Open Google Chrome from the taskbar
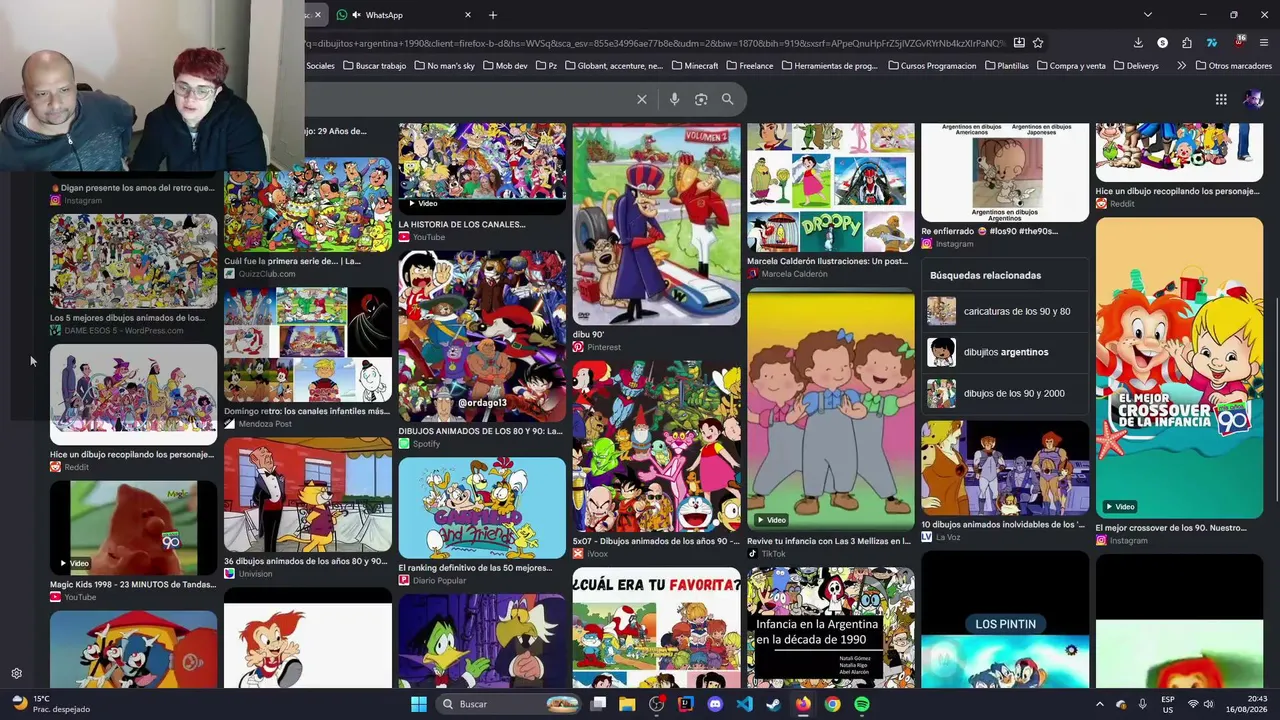The image size is (1280, 720). coord(832,704)
